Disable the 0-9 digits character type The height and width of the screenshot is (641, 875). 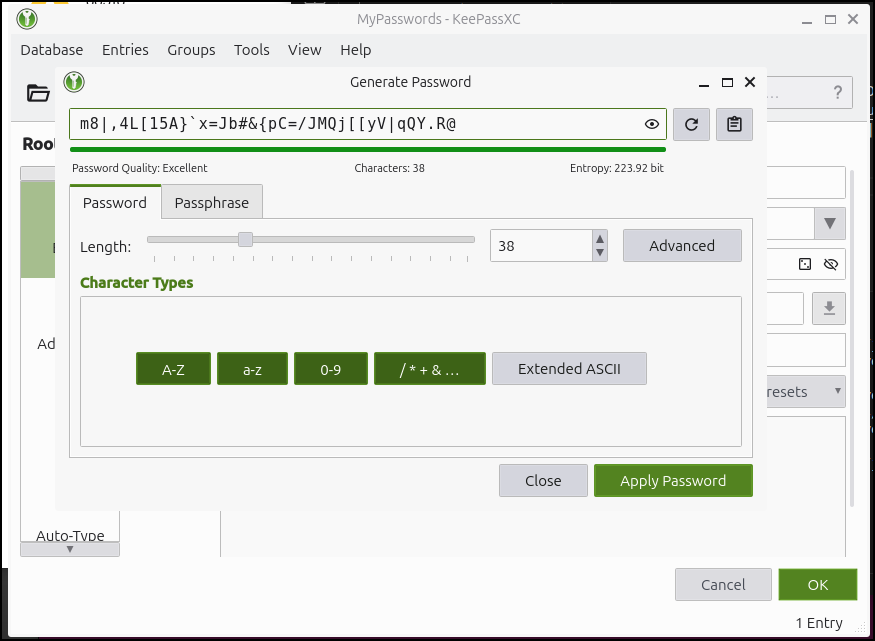click(x=330, y=368)
